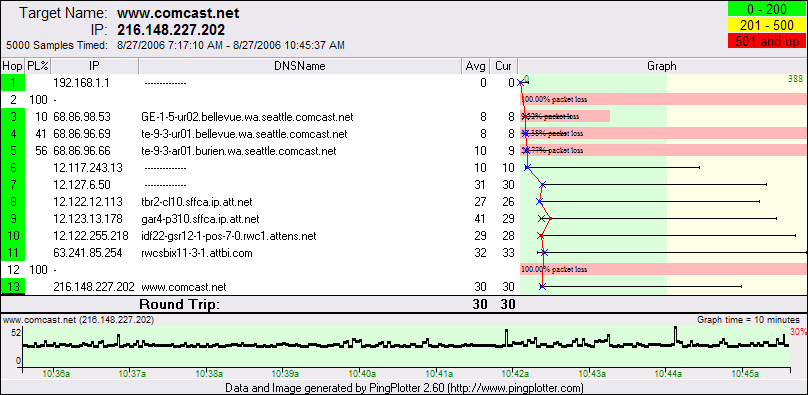The image size is (808, 395).
Task: Click the 5000 Samples Timed label
Action: pos(57,45)
